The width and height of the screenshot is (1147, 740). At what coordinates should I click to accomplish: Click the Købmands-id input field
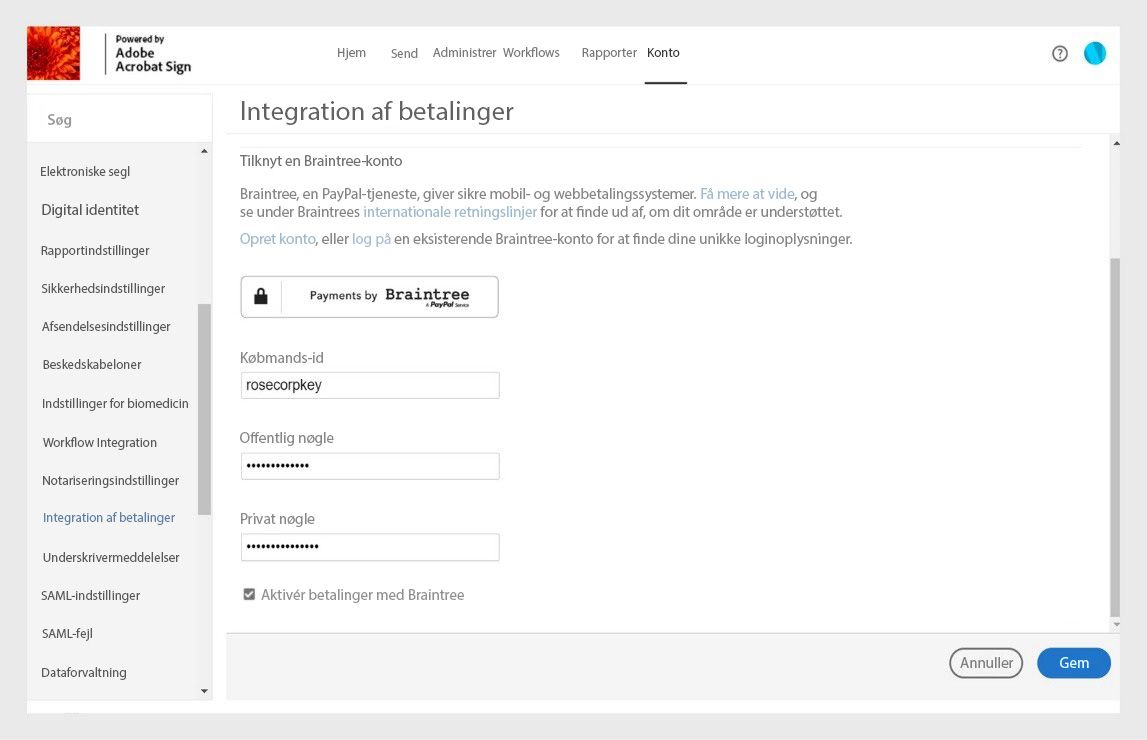[369, 385]
